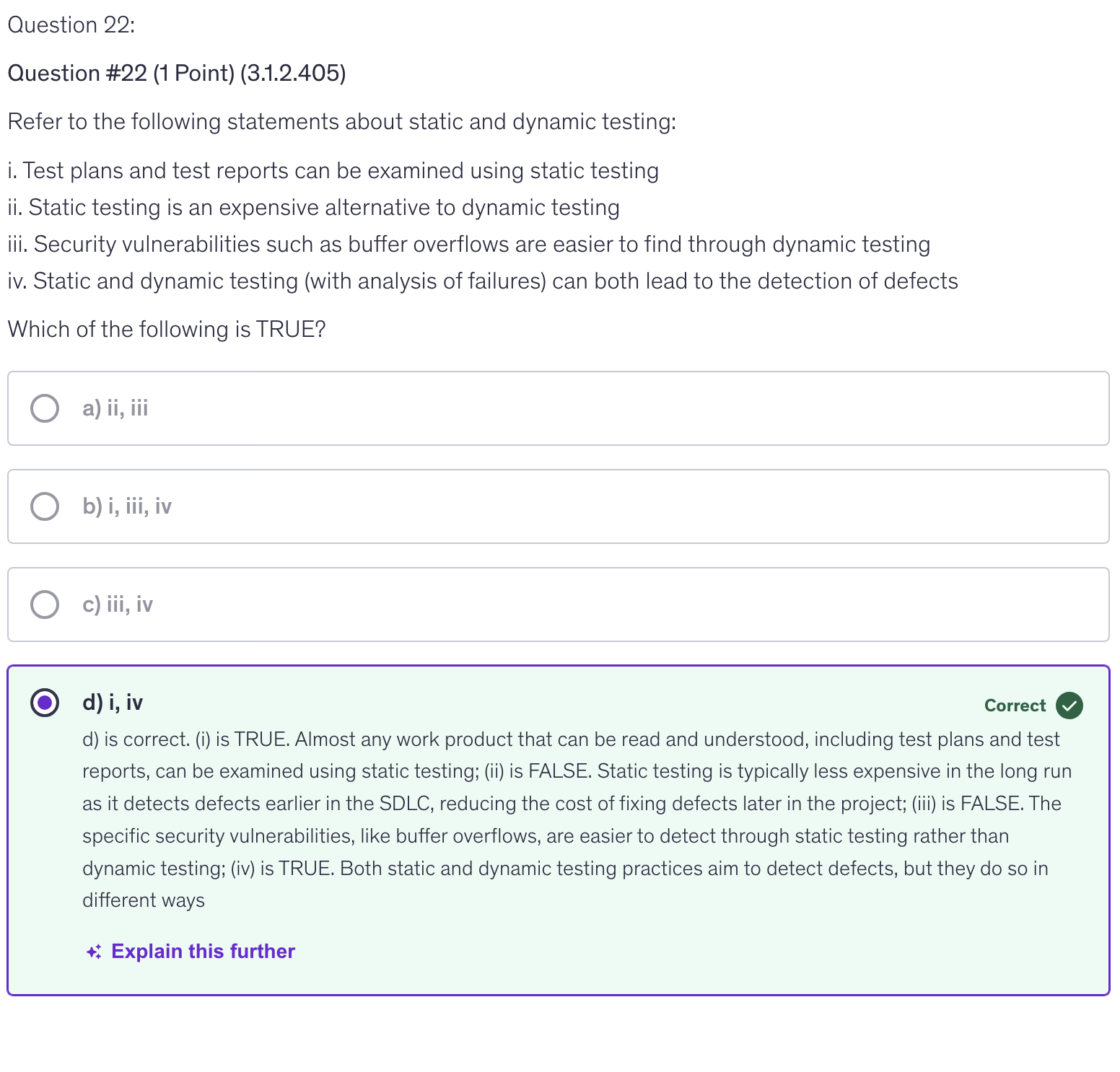
Task: Click statement ii about expensive static testing
Action: pos(314,208)
